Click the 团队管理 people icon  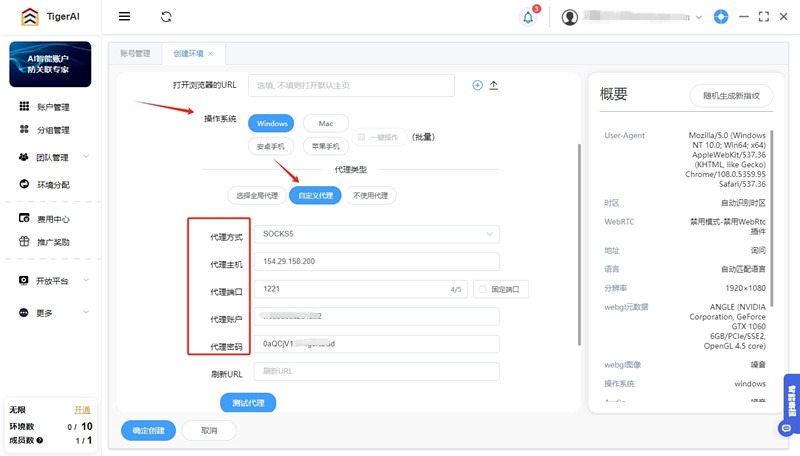pos(23,157)
